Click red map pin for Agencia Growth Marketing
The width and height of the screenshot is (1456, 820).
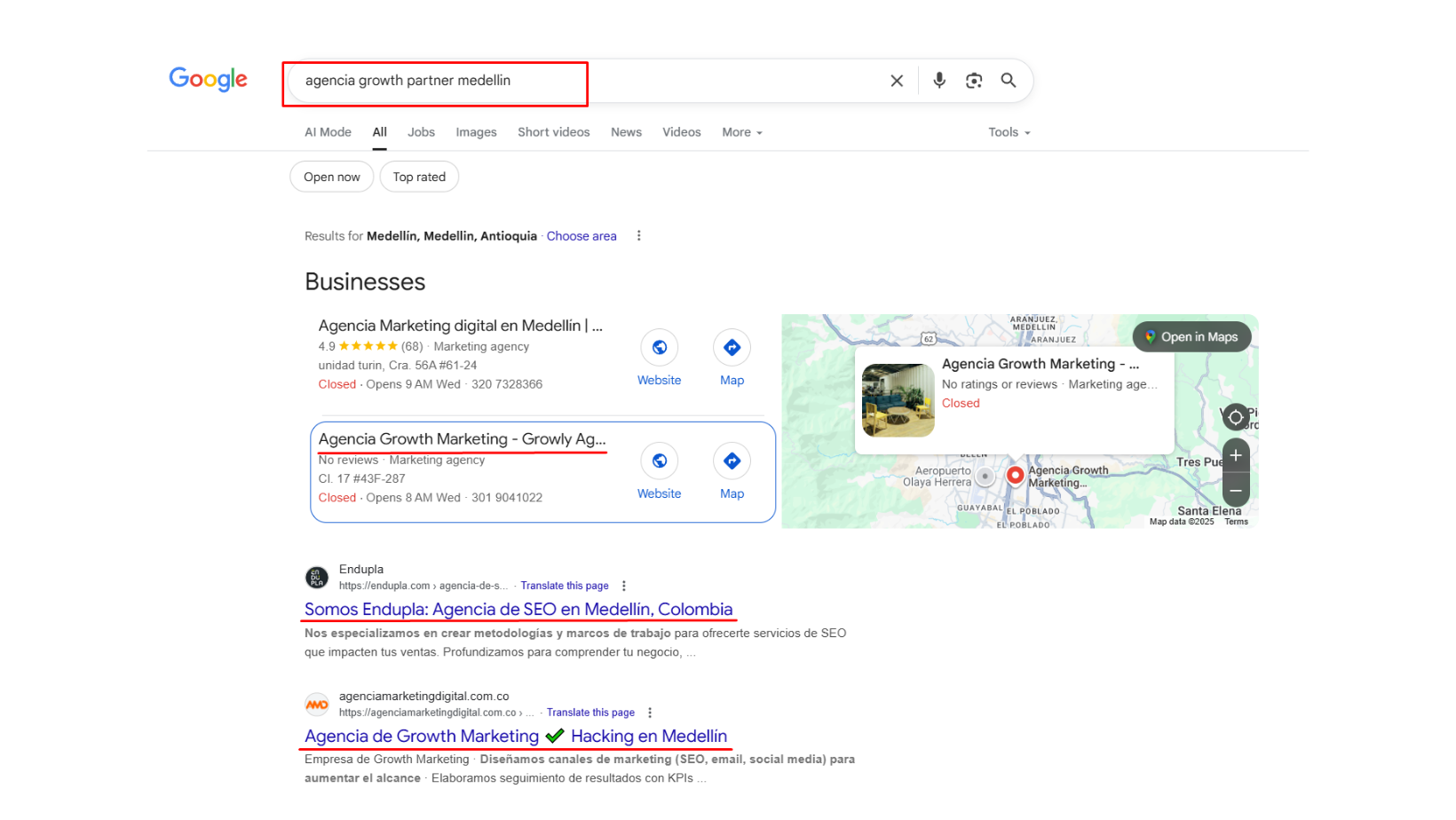(1016, 475)
